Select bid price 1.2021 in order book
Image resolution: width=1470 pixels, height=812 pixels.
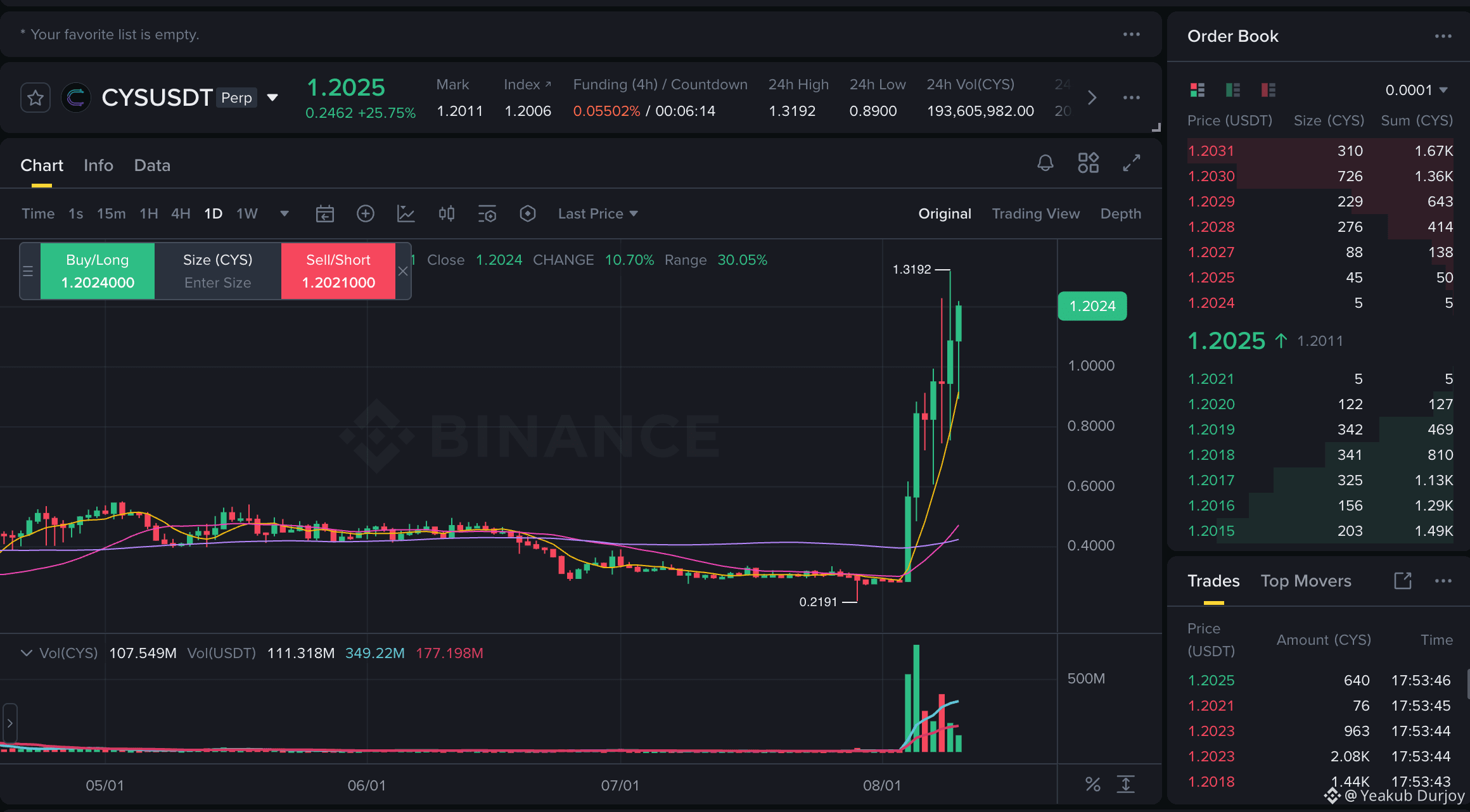1211,379
